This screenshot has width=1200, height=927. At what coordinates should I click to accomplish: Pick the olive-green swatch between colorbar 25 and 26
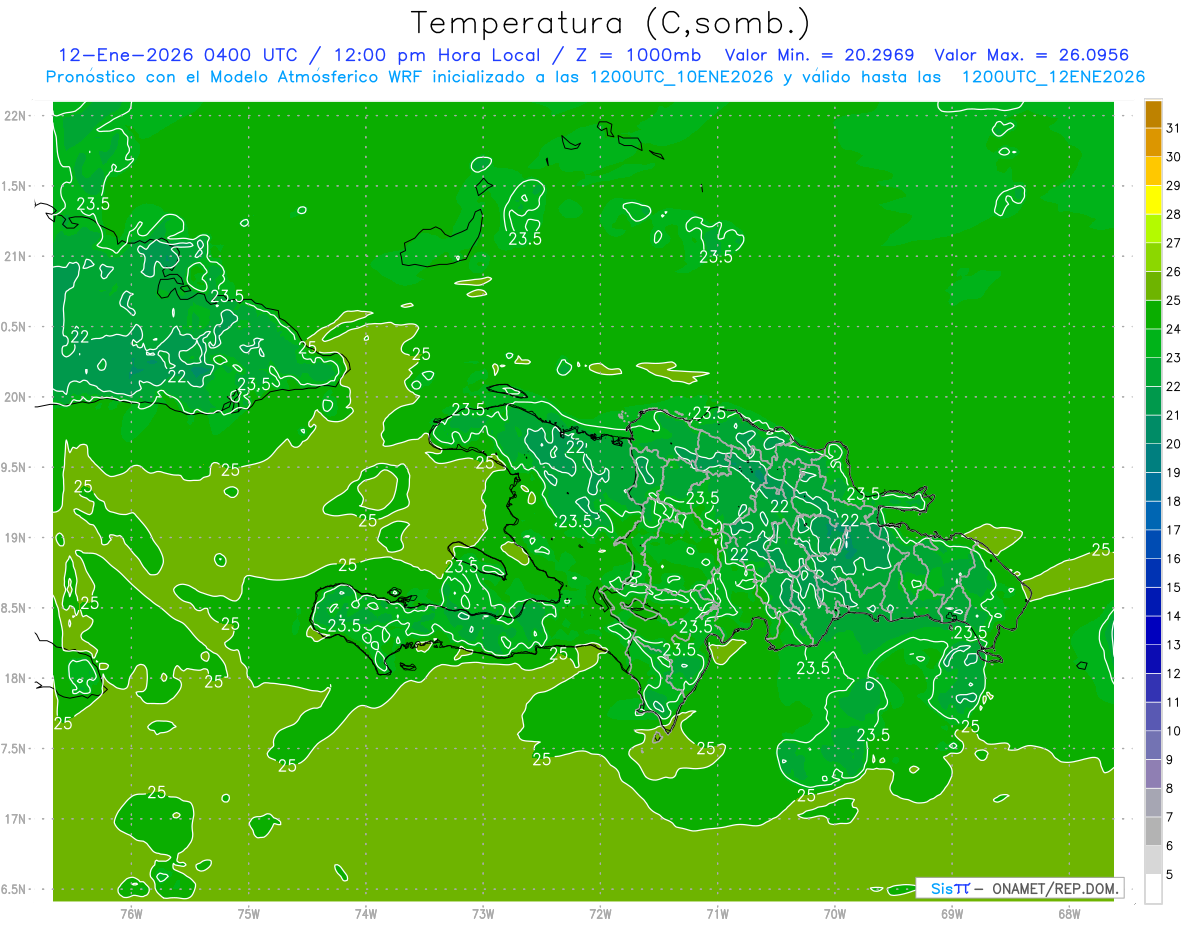pyautogui.click(x=1153, y=286)
